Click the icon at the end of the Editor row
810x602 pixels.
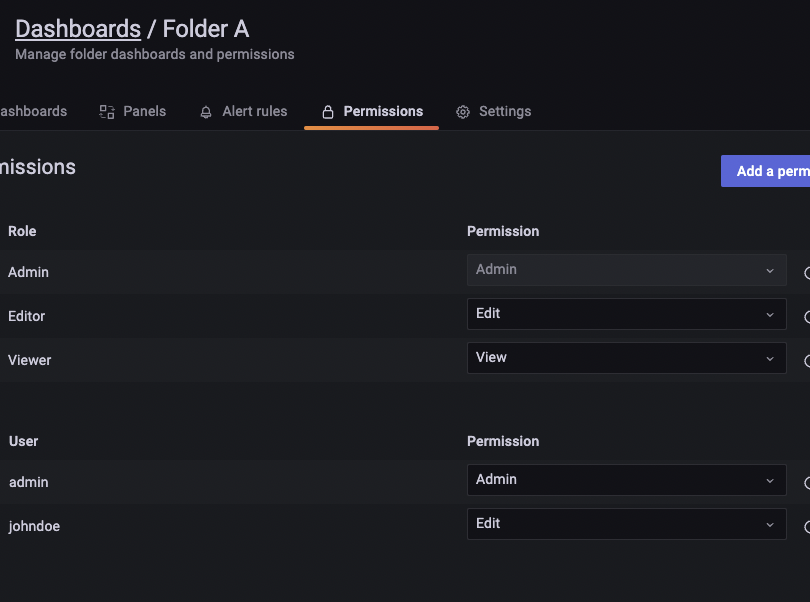[806, 315]
